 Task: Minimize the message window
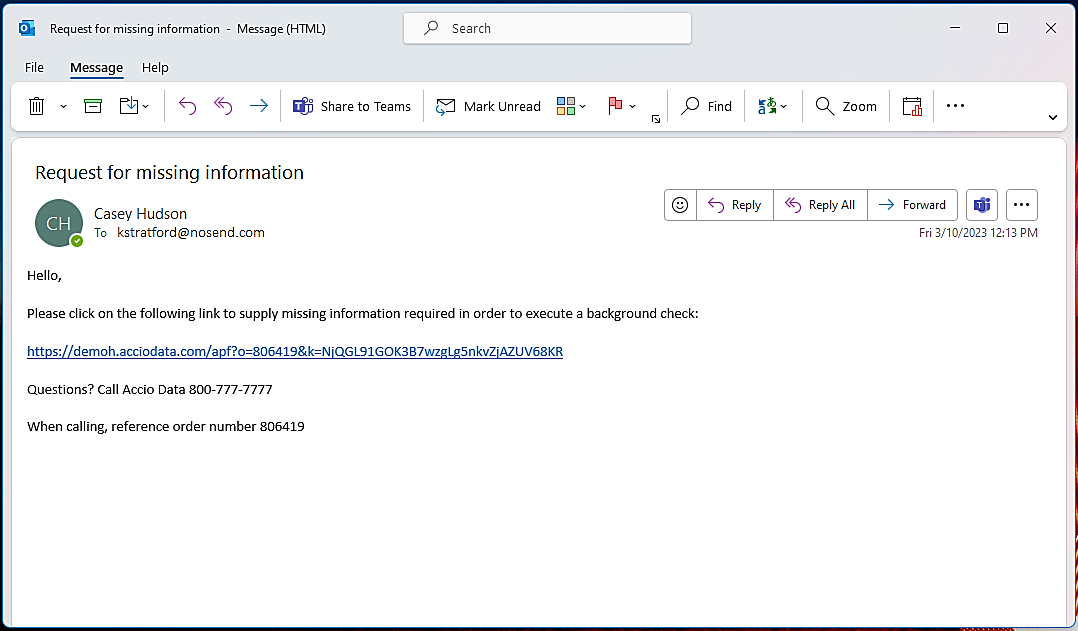tap(955, 28)
